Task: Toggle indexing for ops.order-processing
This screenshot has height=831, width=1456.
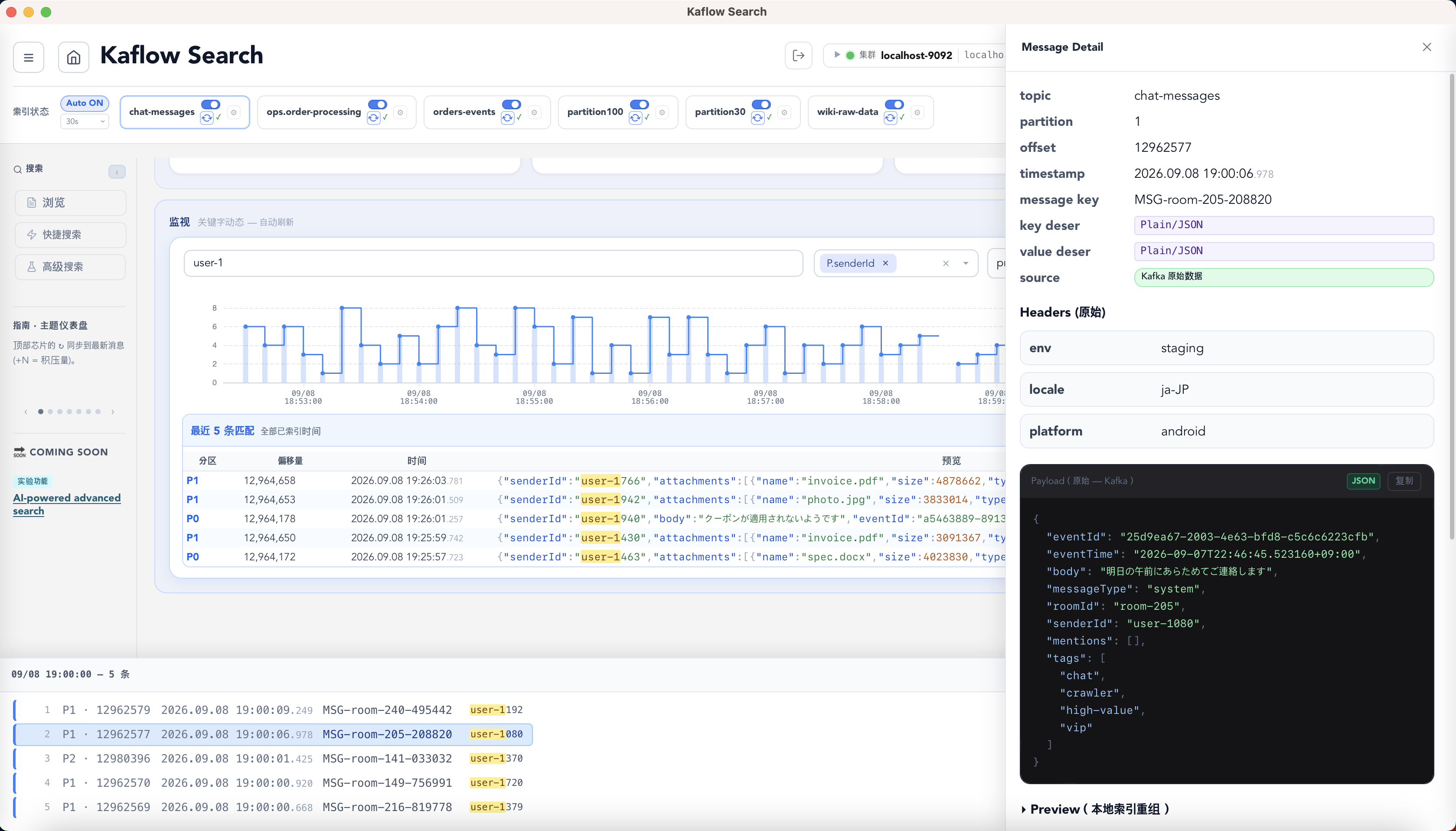Action: (377, 105)
